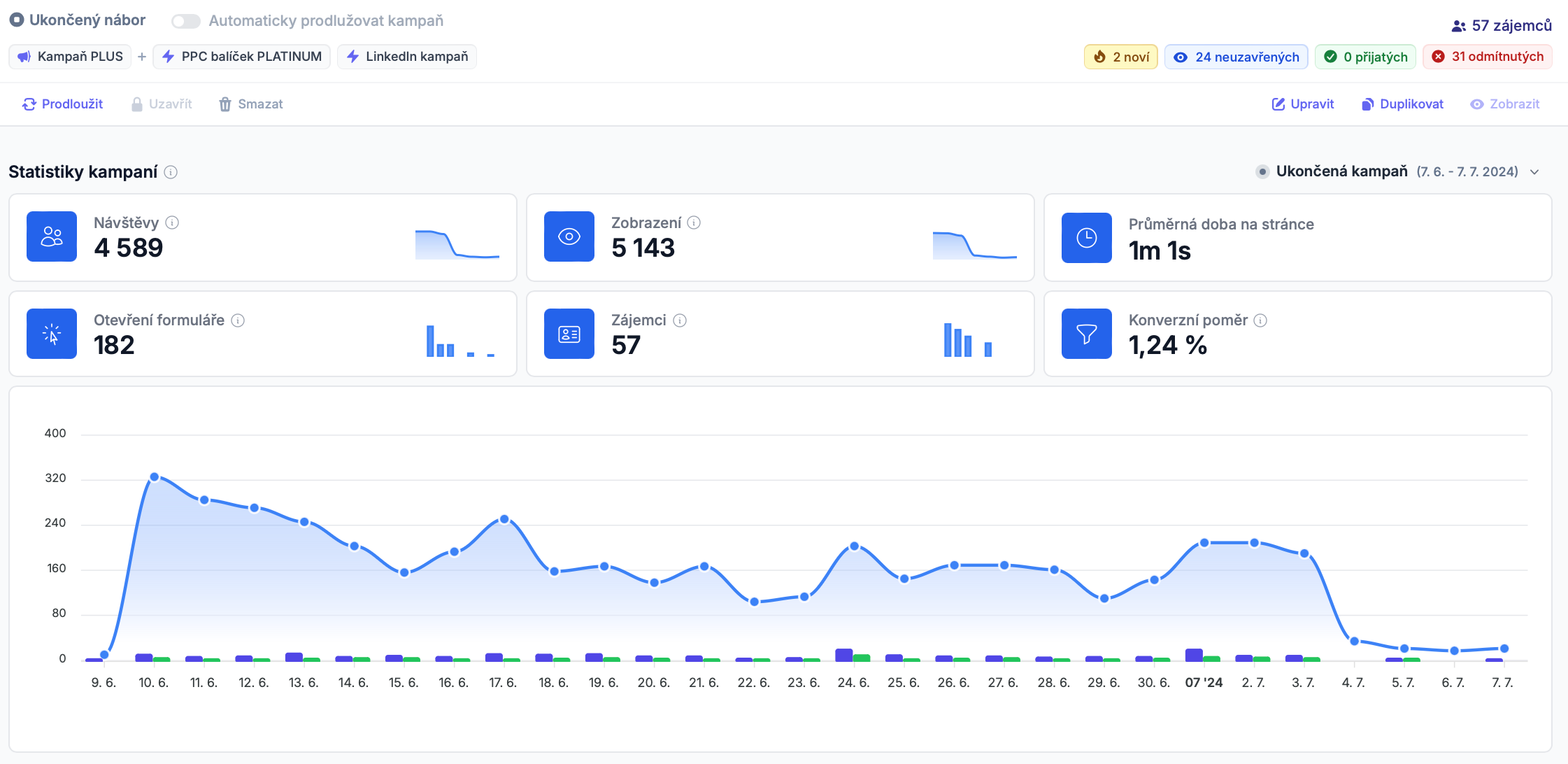Filter by 0 přijatých badge
This screenshot has width=1568, height=764.
coord(1365,57)
